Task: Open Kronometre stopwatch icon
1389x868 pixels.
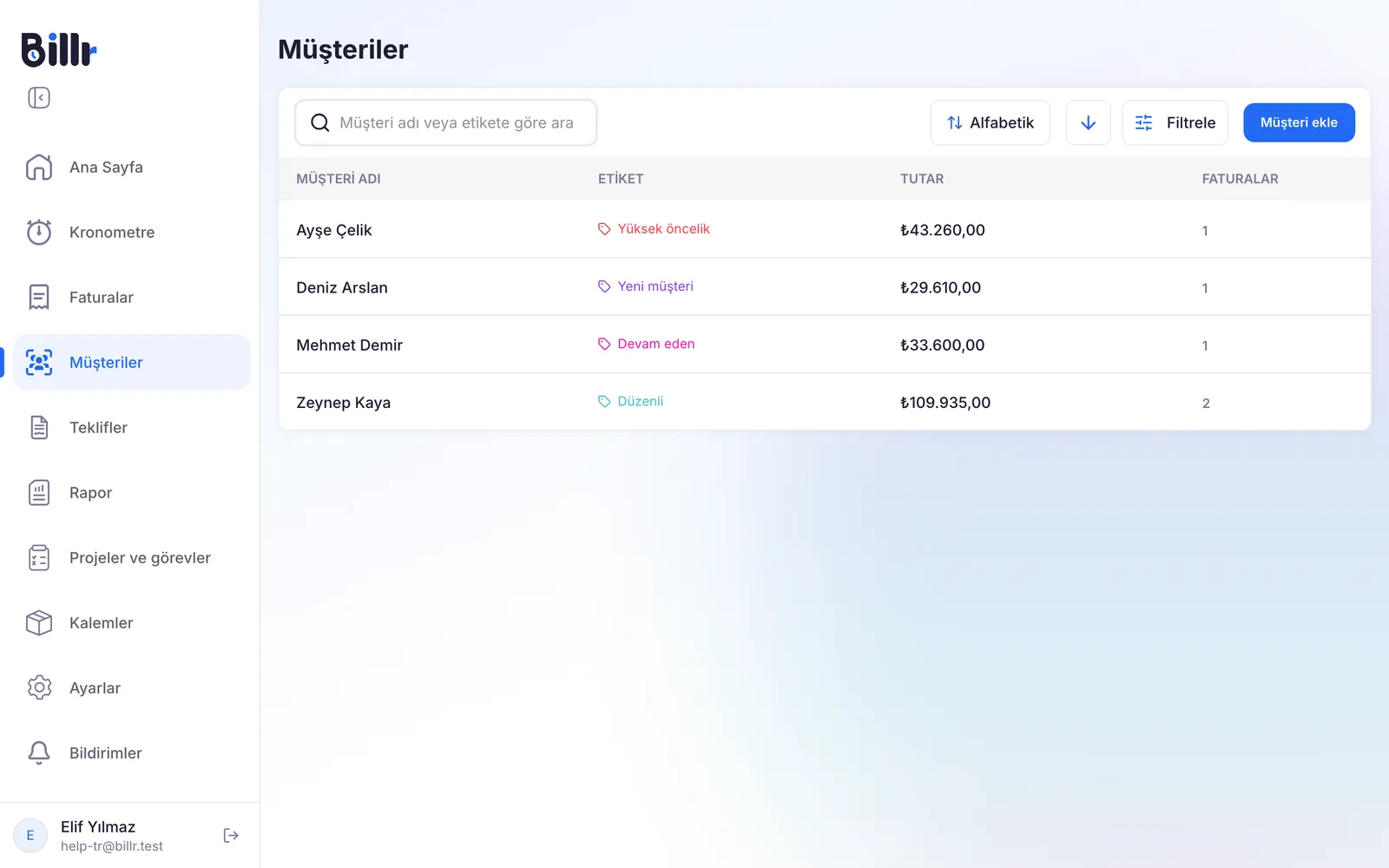Action: pos(39,232)
